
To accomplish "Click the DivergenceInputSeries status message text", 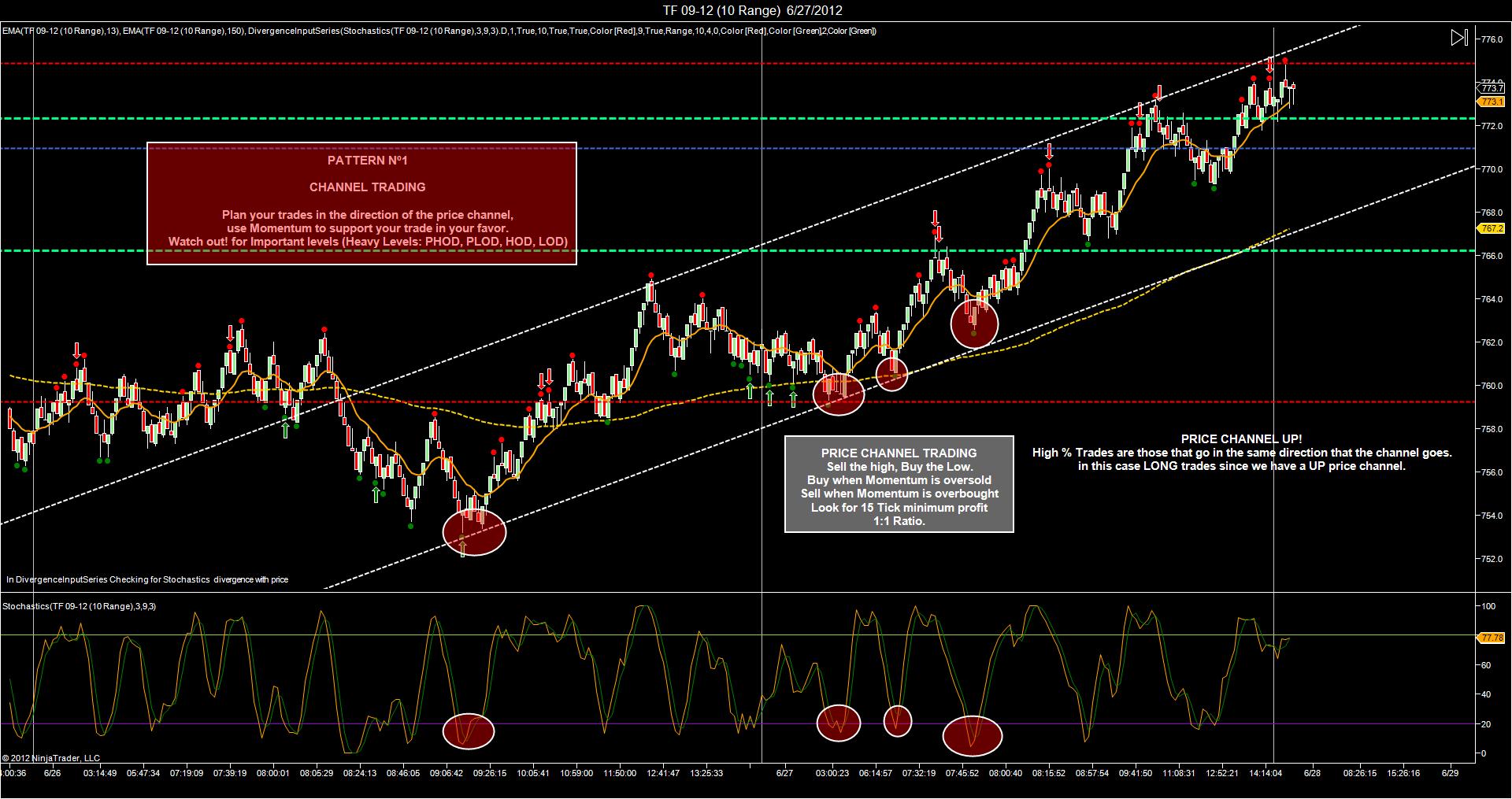I will tap(147, 579).
